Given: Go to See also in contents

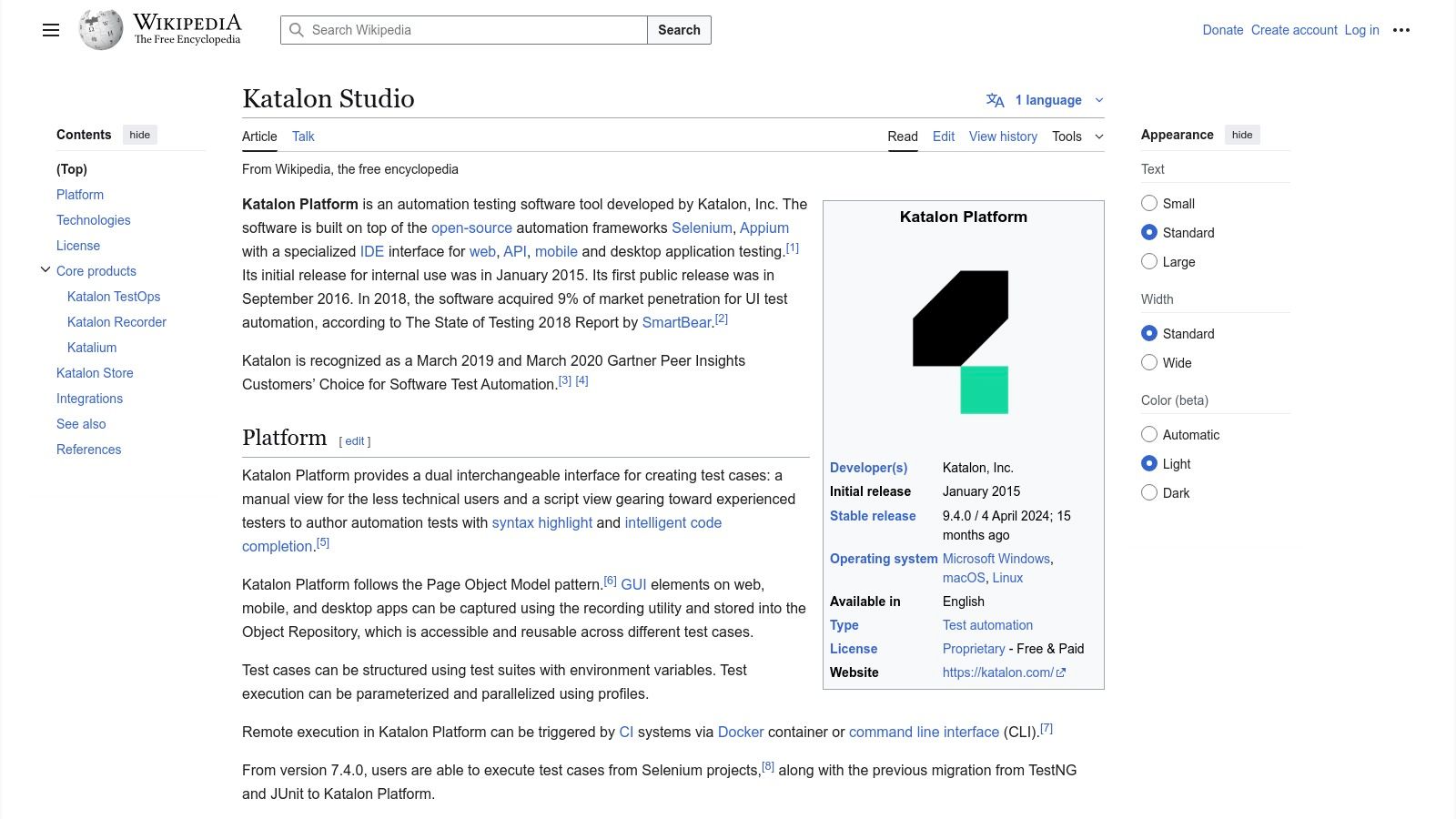Looking at the screenshot, I should pyautogui.click(x=81, y=424).
